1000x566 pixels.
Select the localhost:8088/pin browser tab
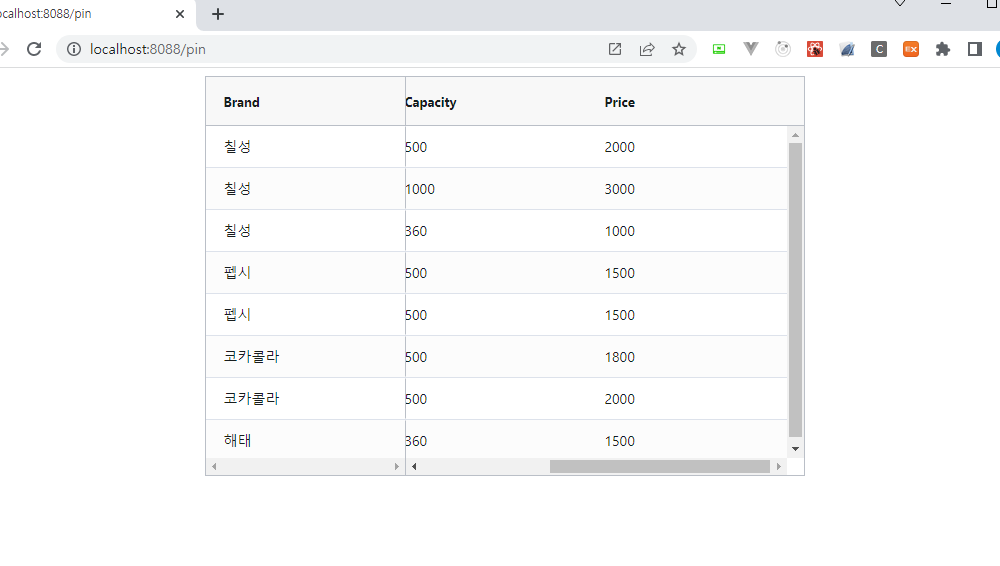[96, 14]
